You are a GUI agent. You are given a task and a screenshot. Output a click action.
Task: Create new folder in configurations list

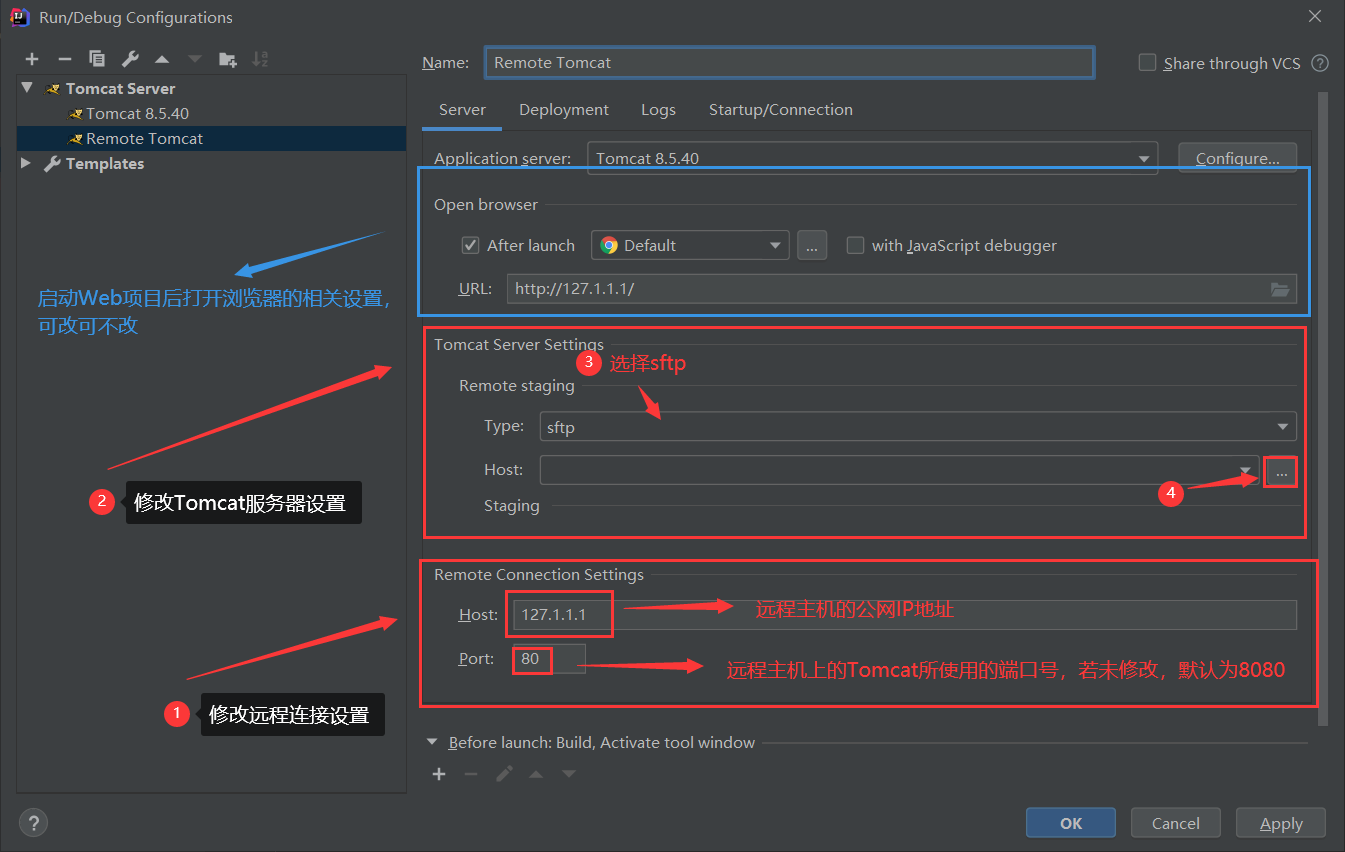[228, 59]
